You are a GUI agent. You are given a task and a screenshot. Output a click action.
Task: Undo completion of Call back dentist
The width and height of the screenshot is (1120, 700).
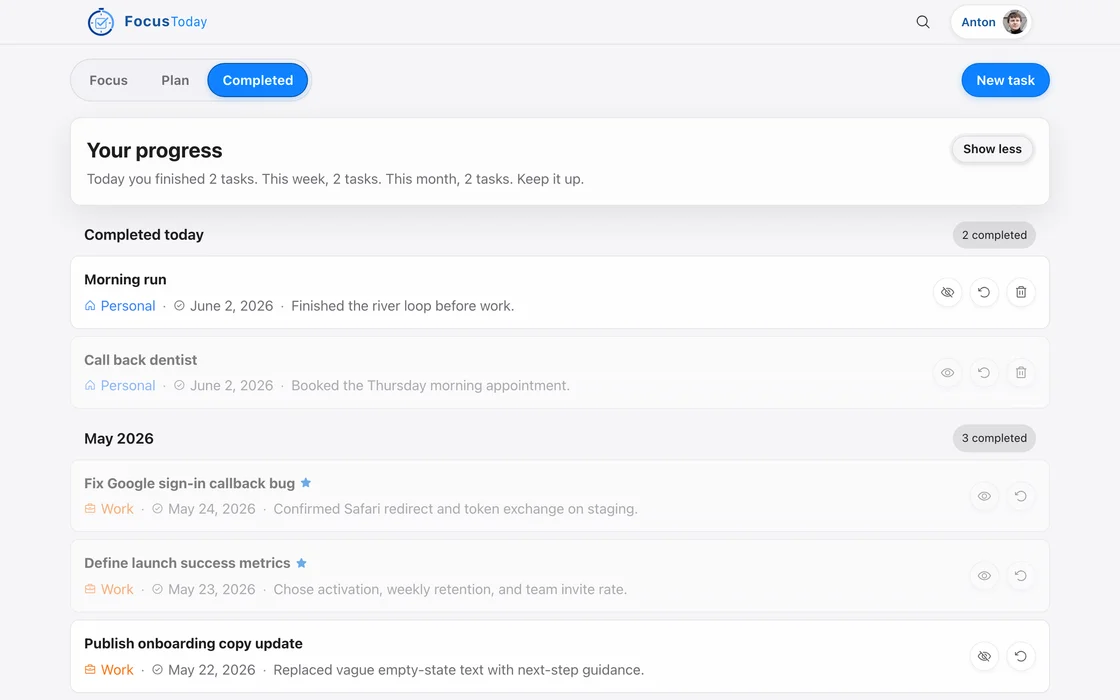(x=984, y=373)
